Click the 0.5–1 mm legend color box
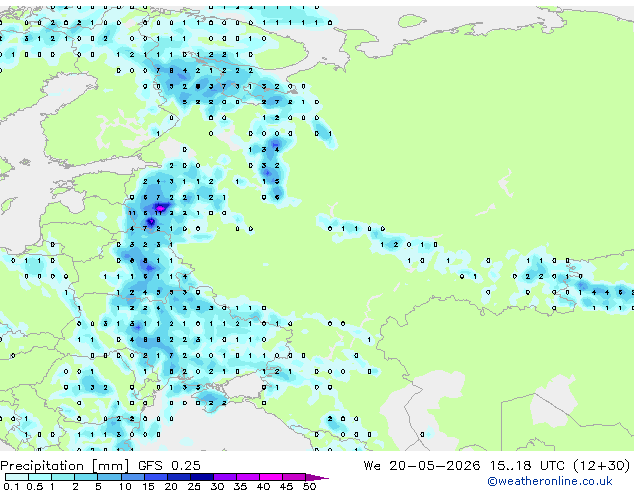Viewport: 634px width, 490px height. pos(40,477)
